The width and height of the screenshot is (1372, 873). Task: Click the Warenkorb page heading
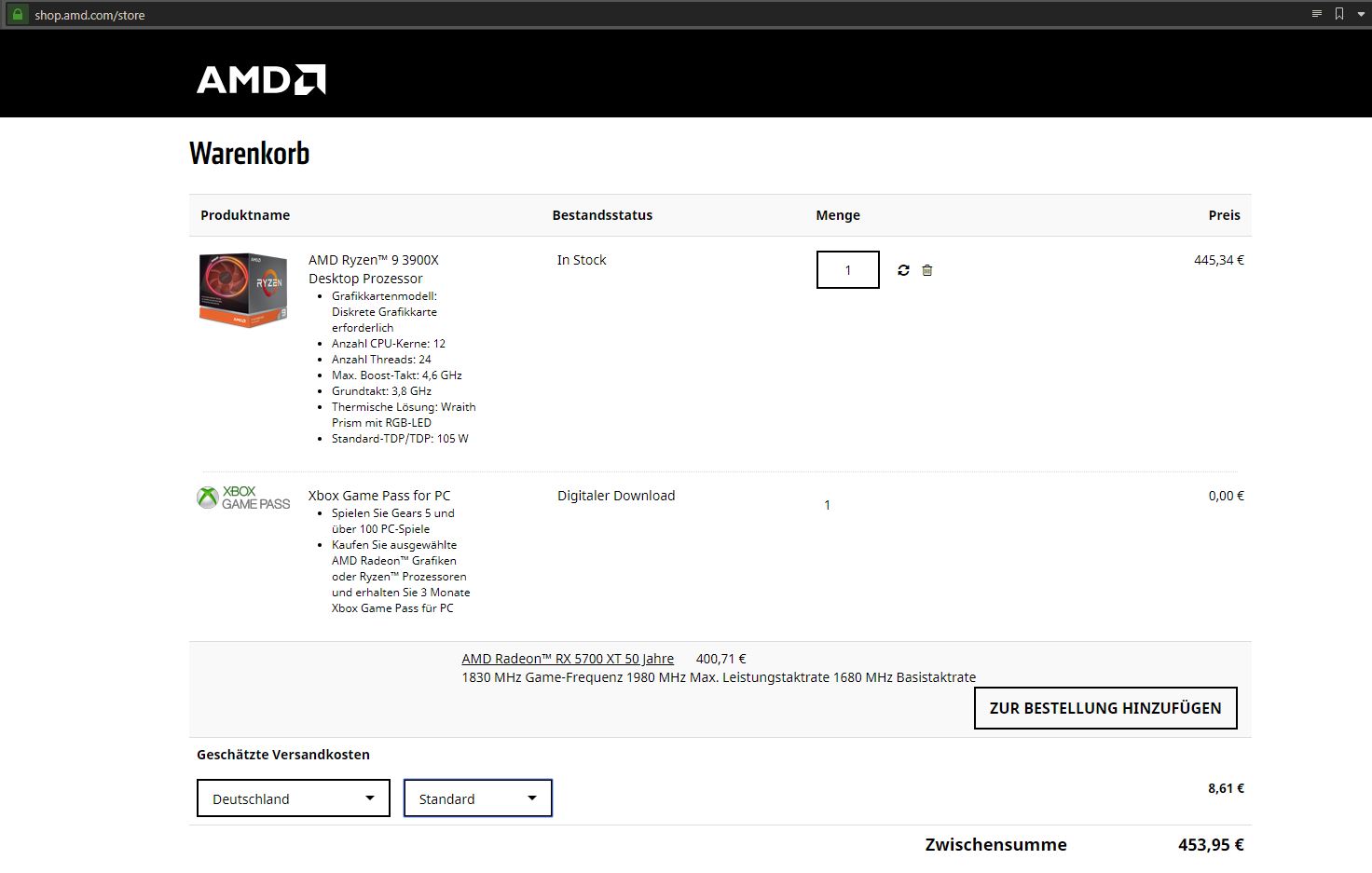[x=250, y=153]
